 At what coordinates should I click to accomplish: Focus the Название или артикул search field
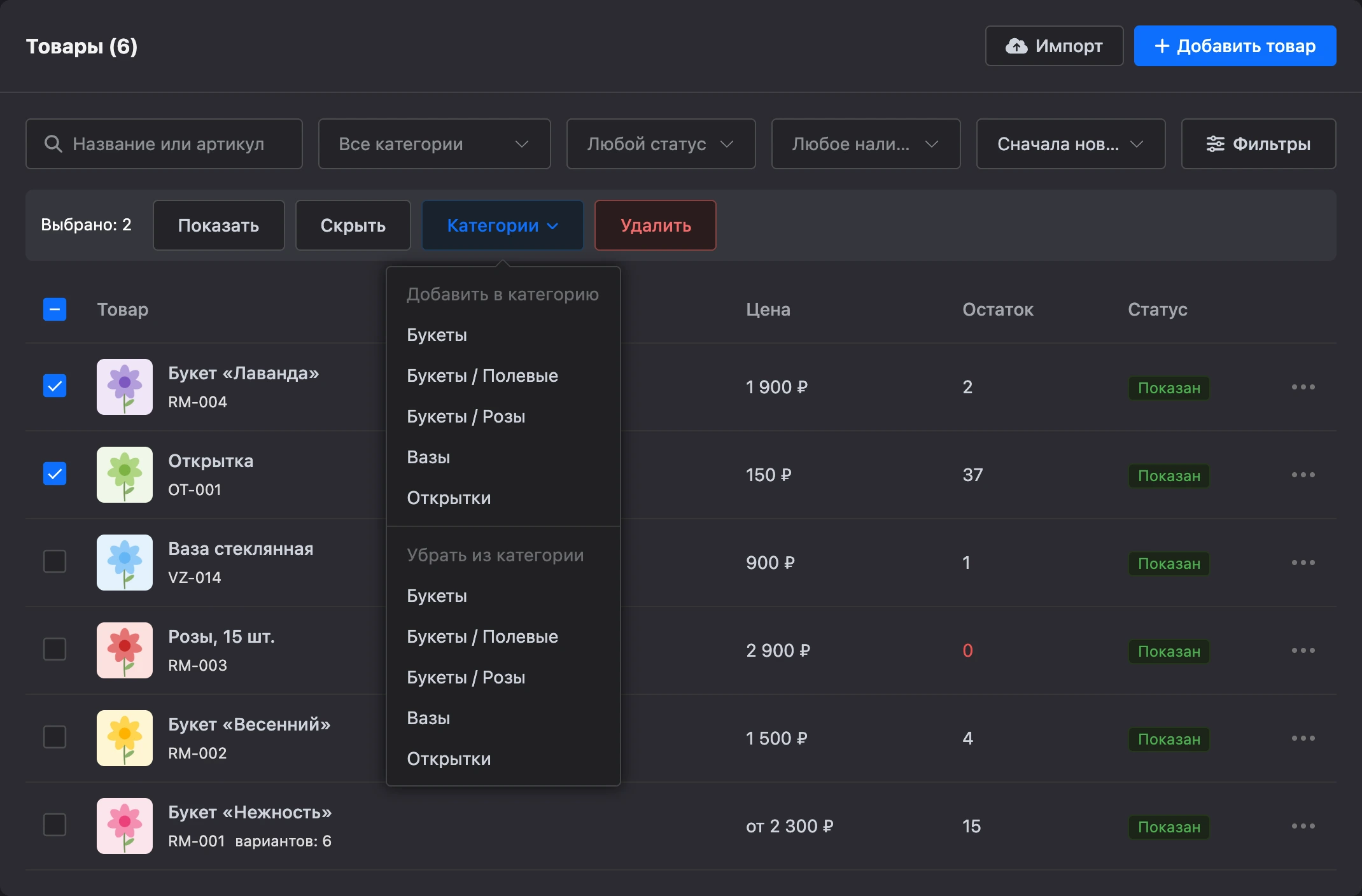click(x=164, y=144)
